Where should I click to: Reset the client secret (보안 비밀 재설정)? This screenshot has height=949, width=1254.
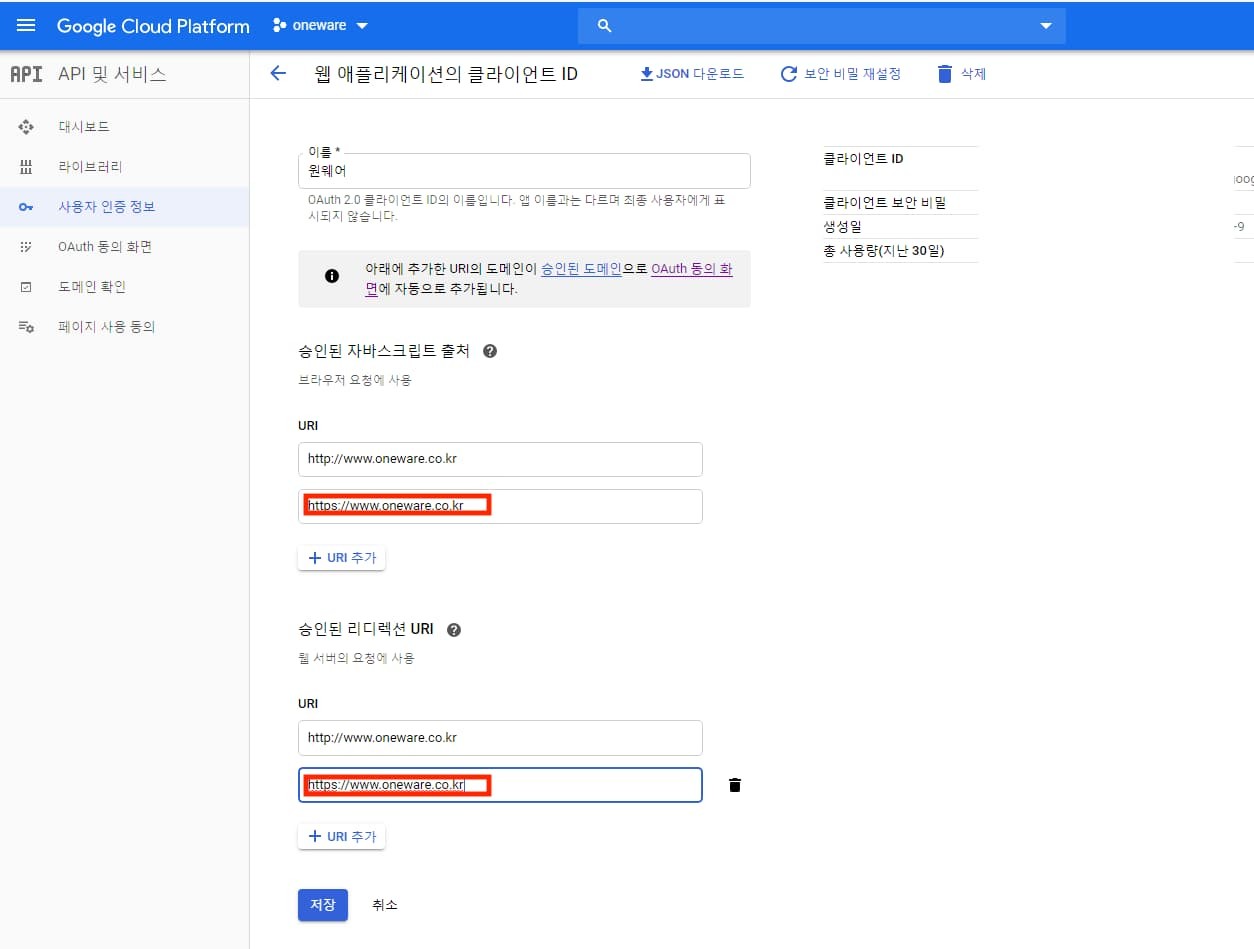840,74
